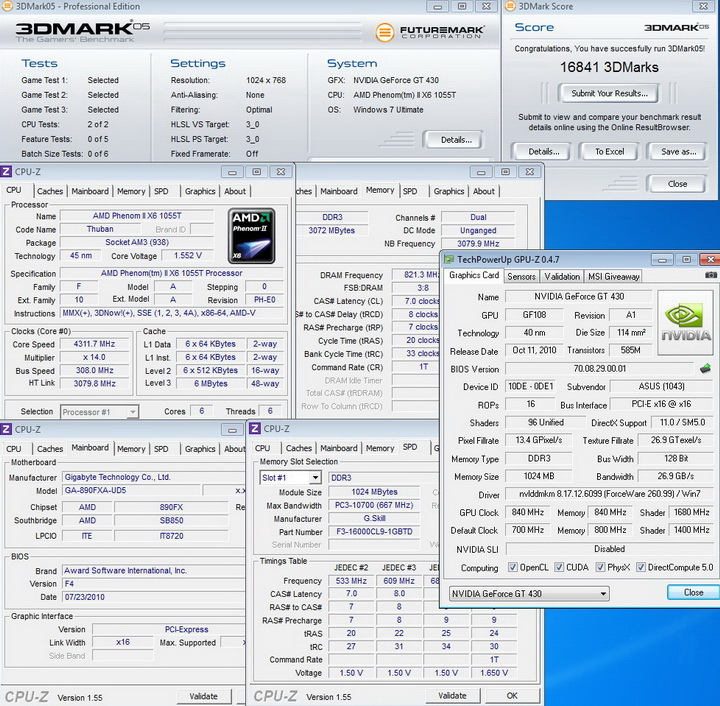Click the To Excel button

coord(609,151)
